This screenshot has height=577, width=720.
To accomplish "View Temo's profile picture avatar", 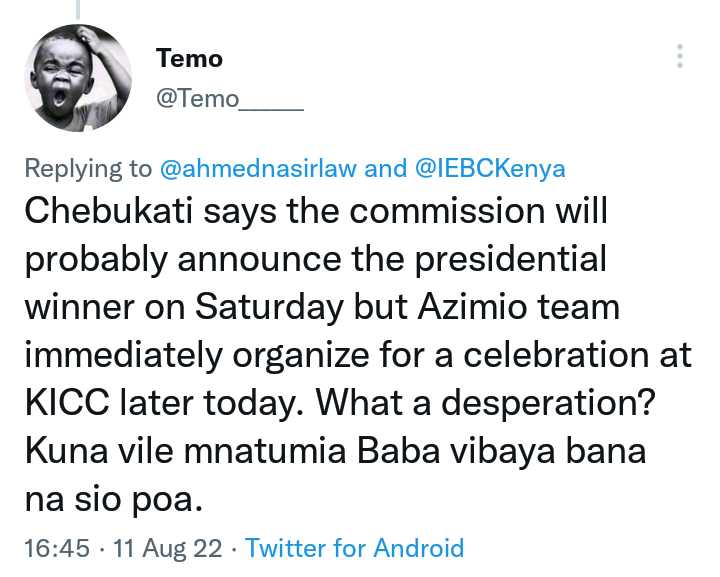I will [78, 78].
